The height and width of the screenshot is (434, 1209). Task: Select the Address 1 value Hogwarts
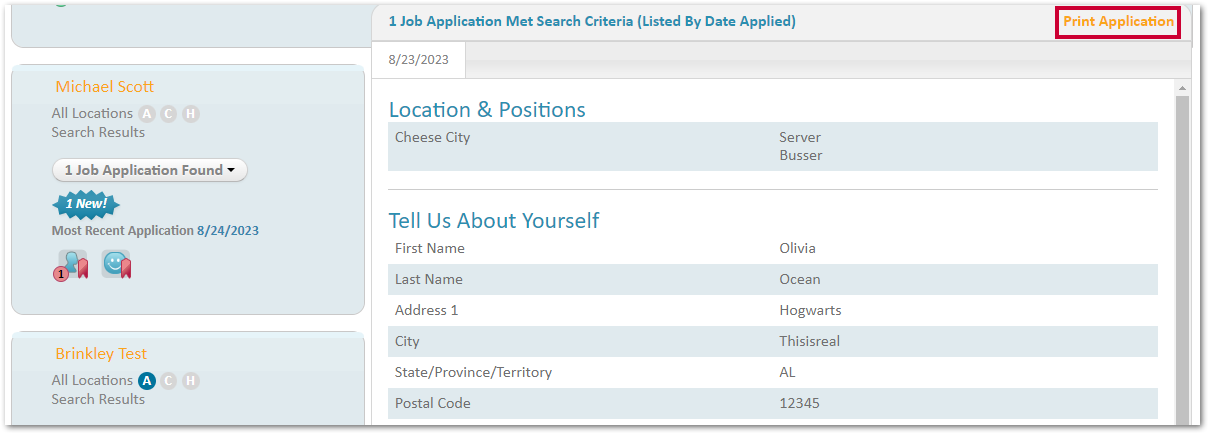811,310
